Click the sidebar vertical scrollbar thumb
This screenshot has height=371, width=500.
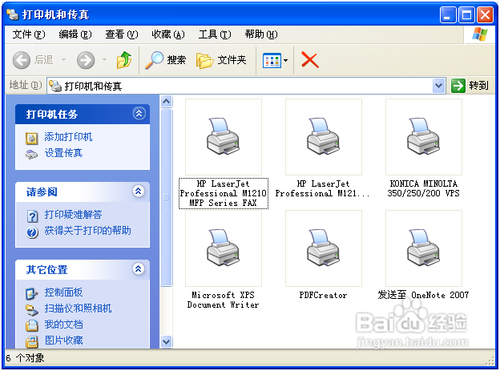[x=166, y=197]
